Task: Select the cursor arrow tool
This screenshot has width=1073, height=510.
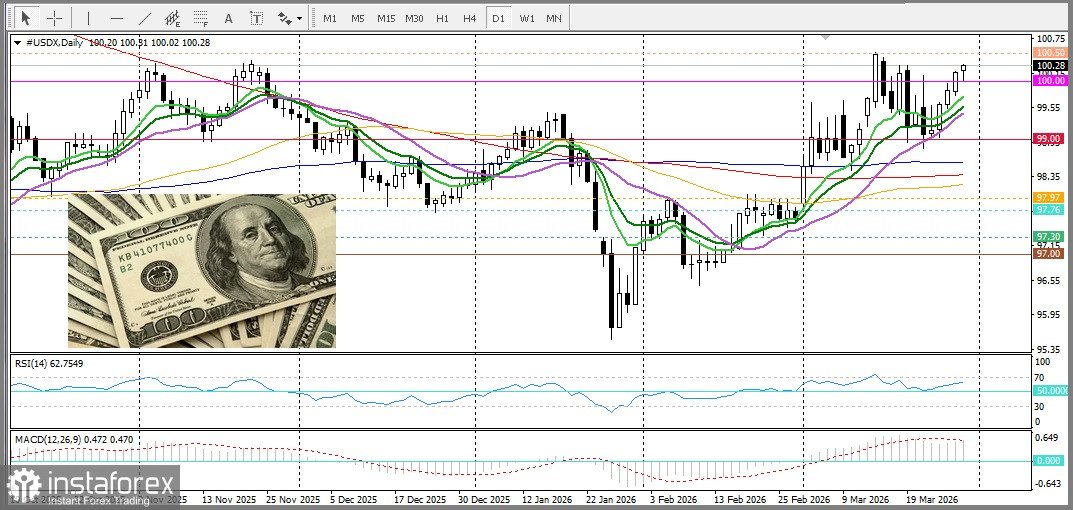Action: tap(26, 18)
